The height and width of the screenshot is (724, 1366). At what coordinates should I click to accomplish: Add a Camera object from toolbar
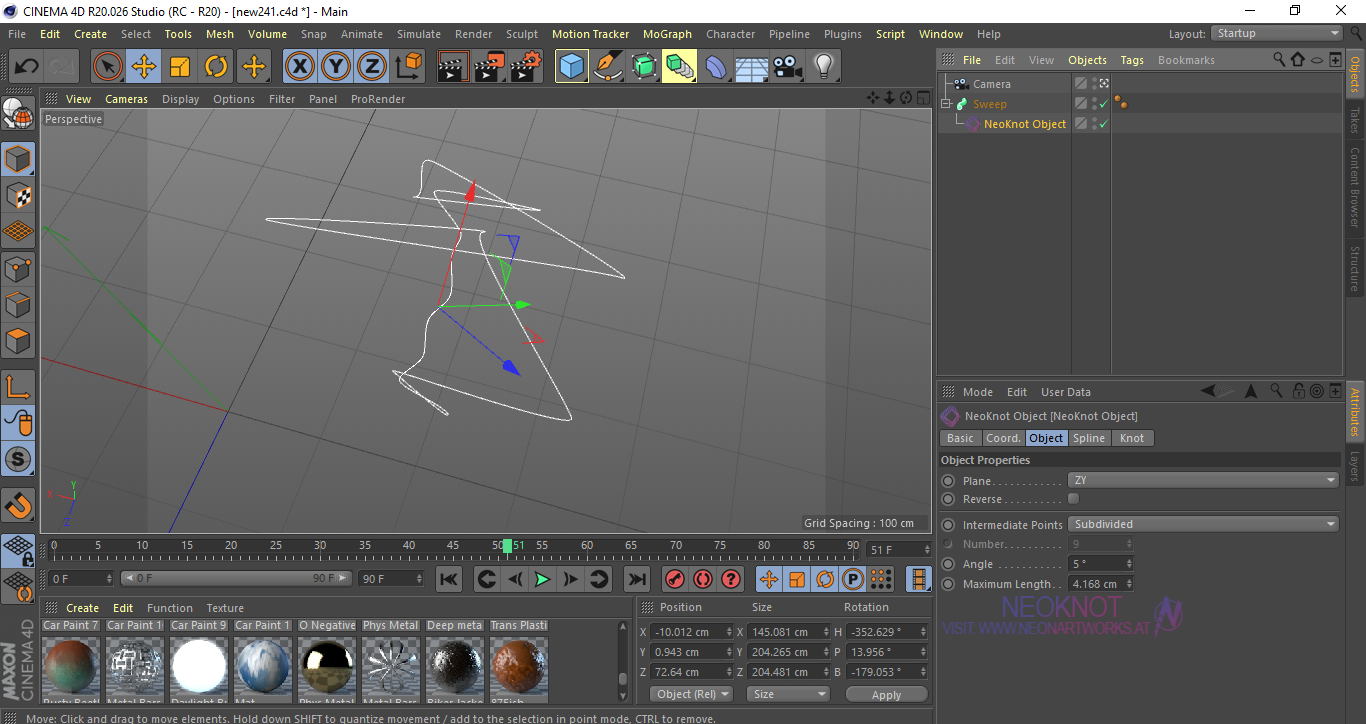coord(787,67)
